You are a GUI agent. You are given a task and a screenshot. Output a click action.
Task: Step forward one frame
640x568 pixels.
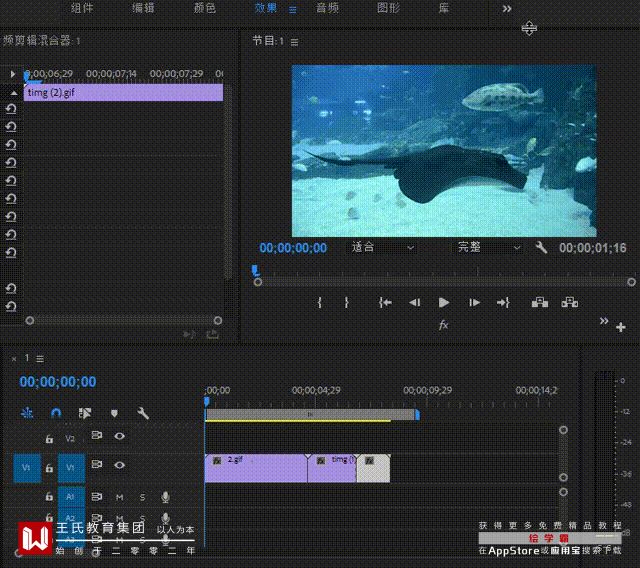point(474,302)
